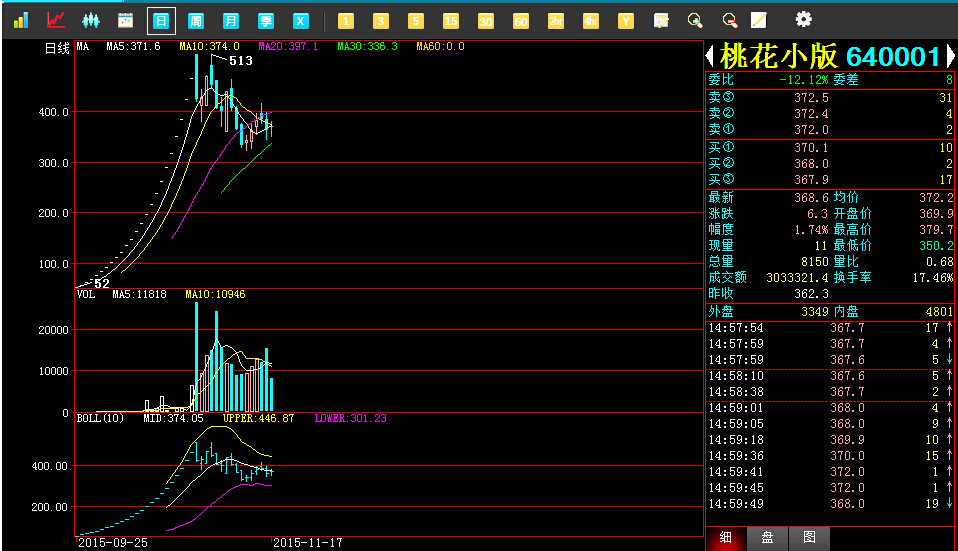
Task: Toggle the daily (日) period button
Action: [x=161, y=20]
